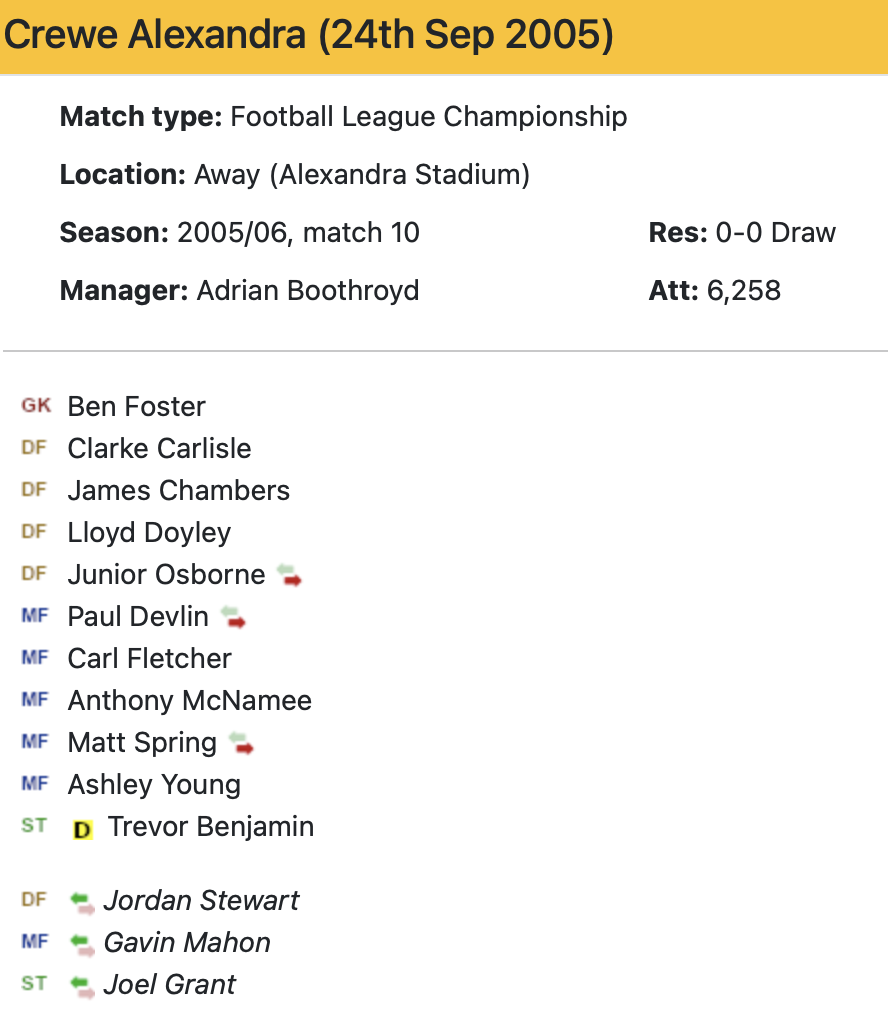The height and width of the screenshot is (1018, 888).
Task: View Anthony McNamee's player page
Action: 190,701
